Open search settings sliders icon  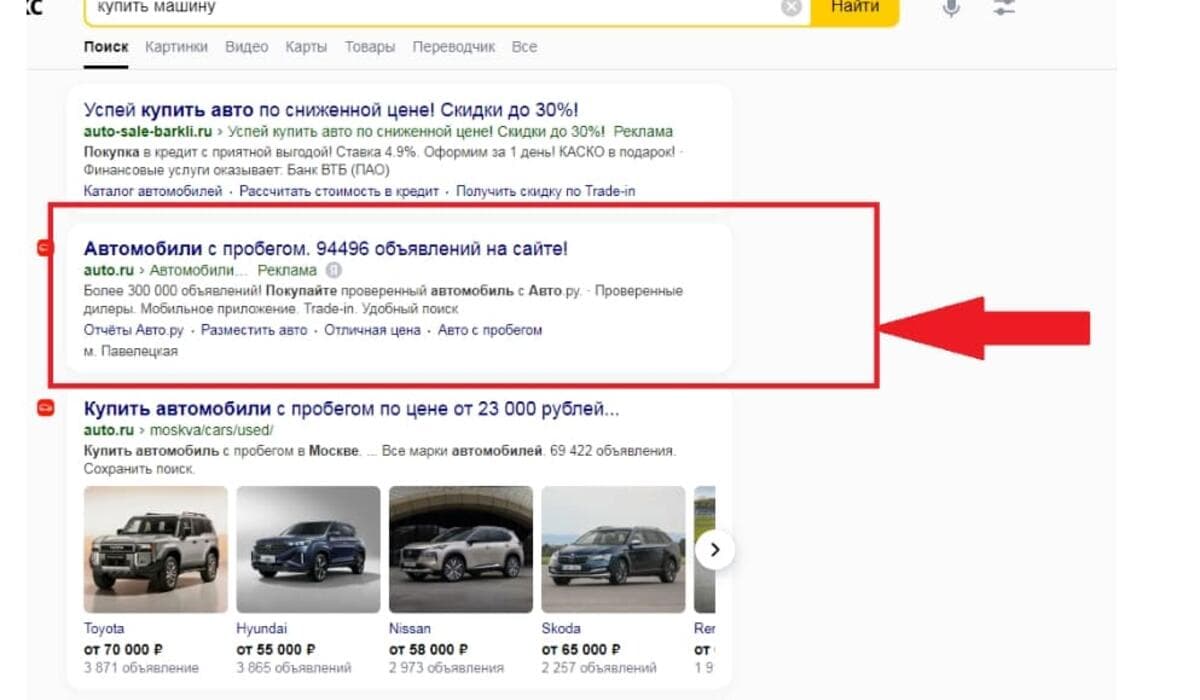coord(1004,7)
